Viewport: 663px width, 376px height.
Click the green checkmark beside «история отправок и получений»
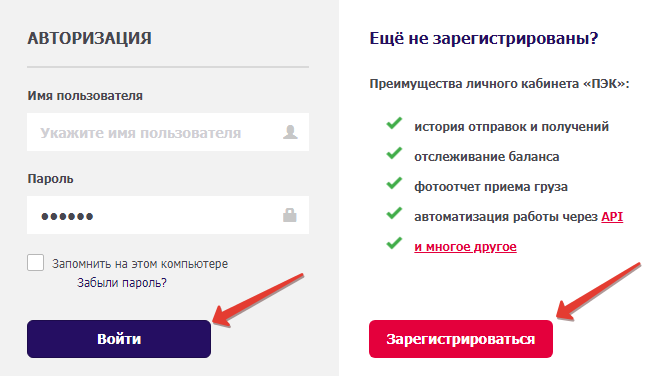394,124
